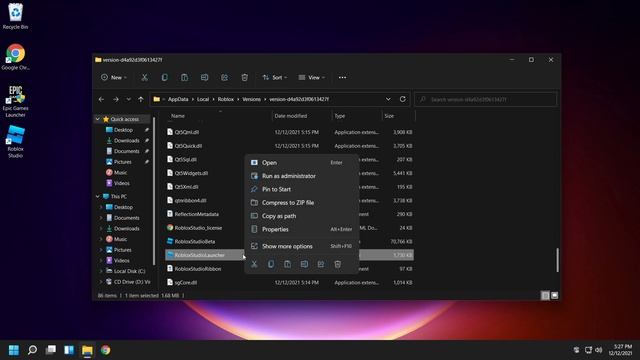Image resolution: width=640 pixels, height=360 pixels.
Task: Choose Properties in the context menu
Action: pyautogui.click(x=302, y=229)
